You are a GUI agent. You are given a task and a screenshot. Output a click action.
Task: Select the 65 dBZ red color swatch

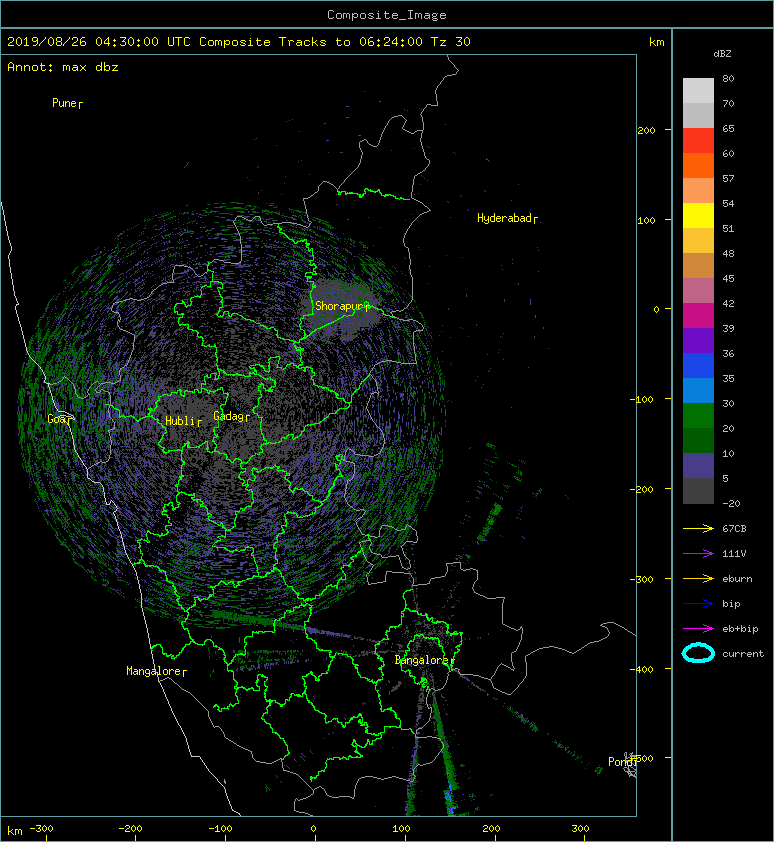[x=698, y=140]
